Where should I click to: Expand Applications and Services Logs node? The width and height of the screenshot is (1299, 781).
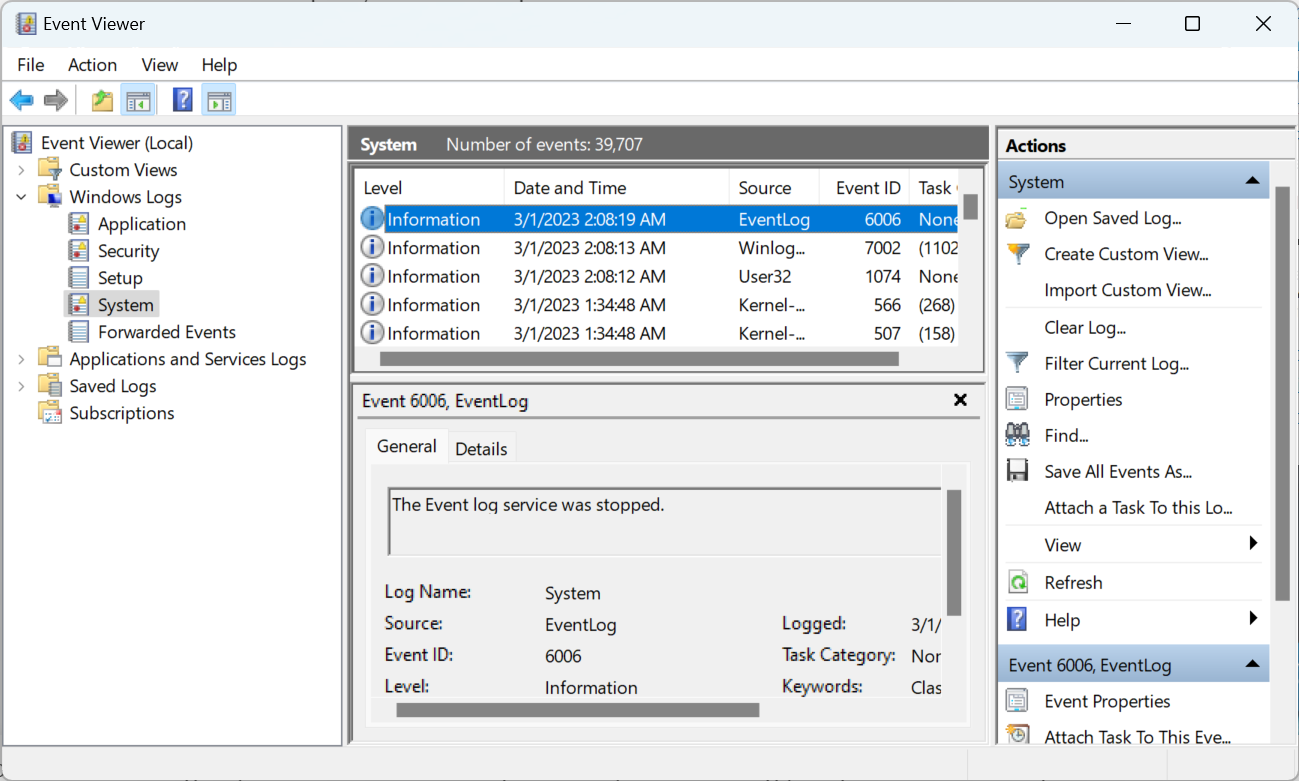(21, 359)
